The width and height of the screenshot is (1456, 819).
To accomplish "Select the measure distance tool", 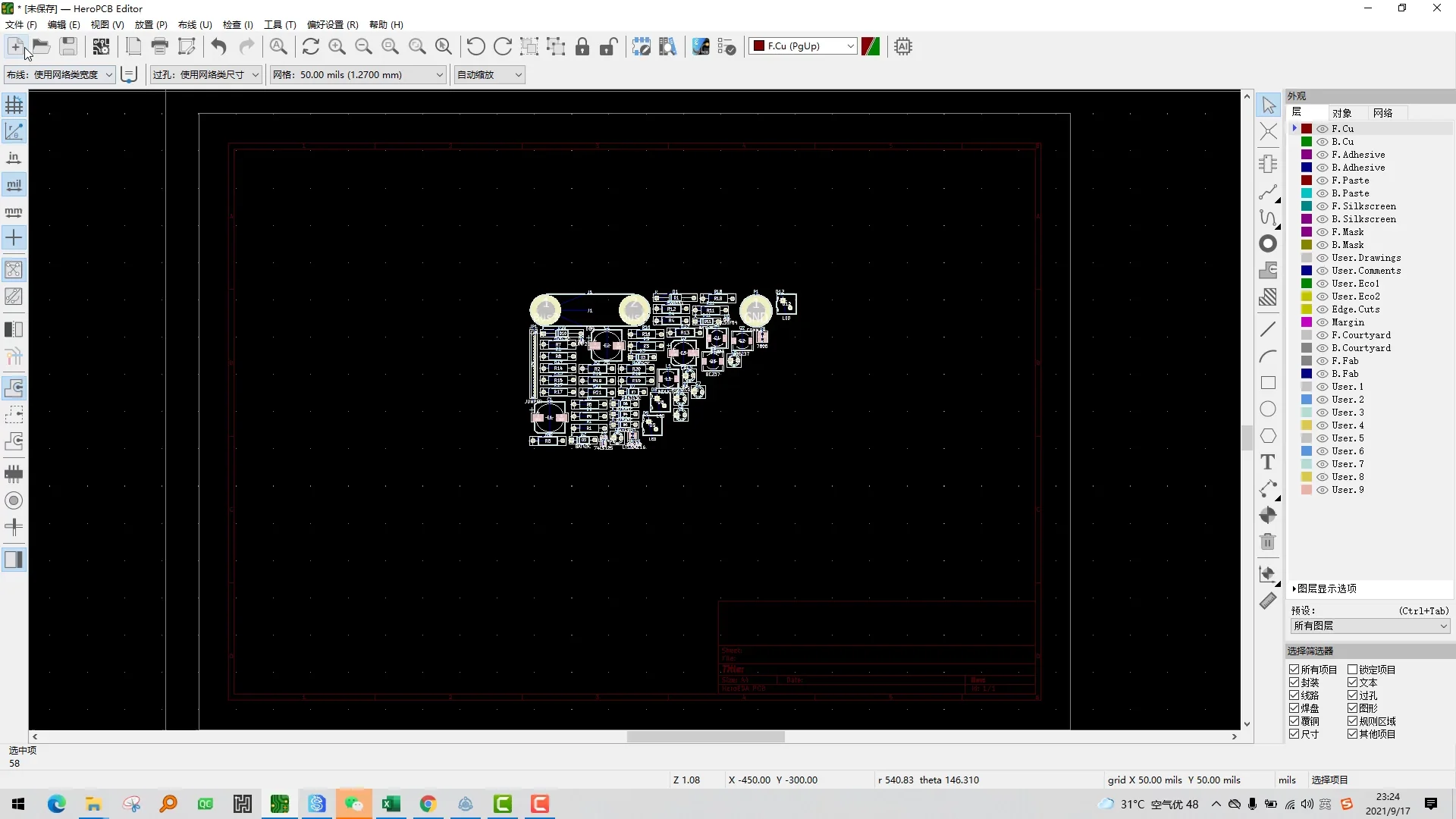I will click(x=1269, y=601).
